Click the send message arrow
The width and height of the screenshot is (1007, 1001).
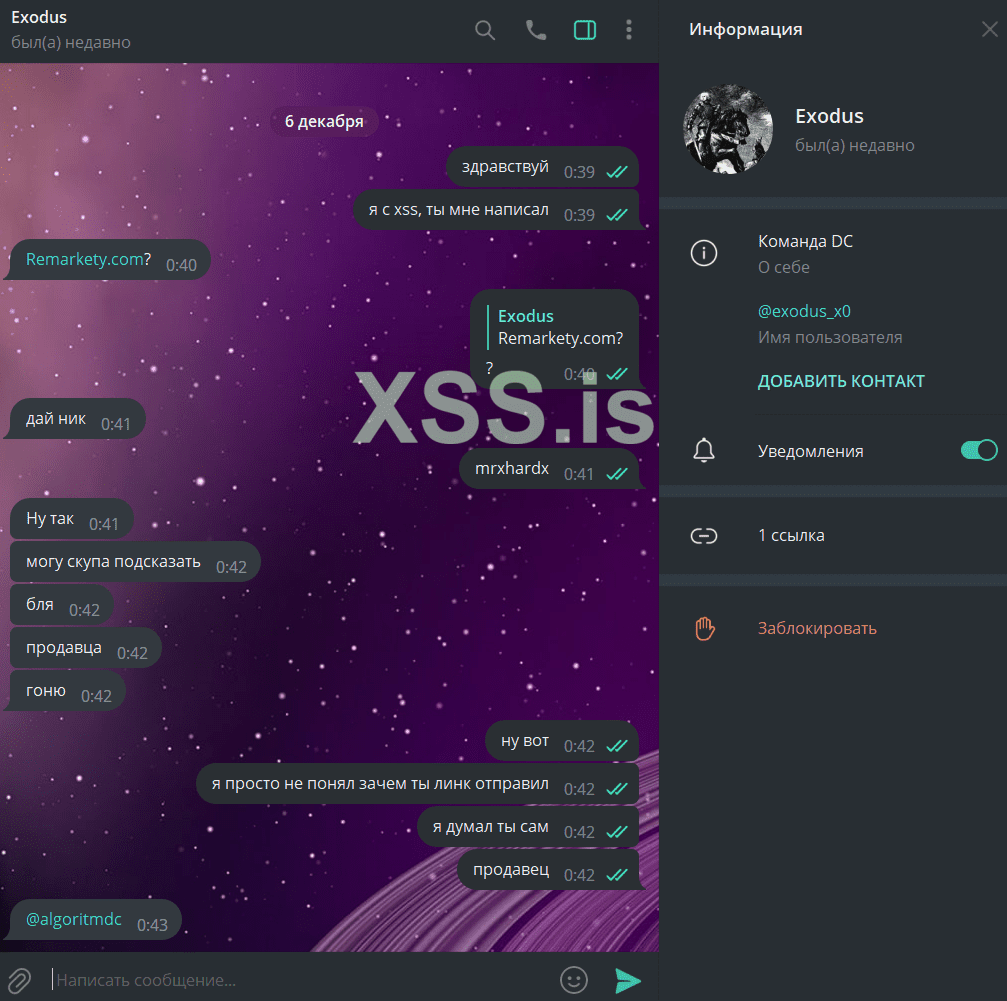tap(627, 980)
